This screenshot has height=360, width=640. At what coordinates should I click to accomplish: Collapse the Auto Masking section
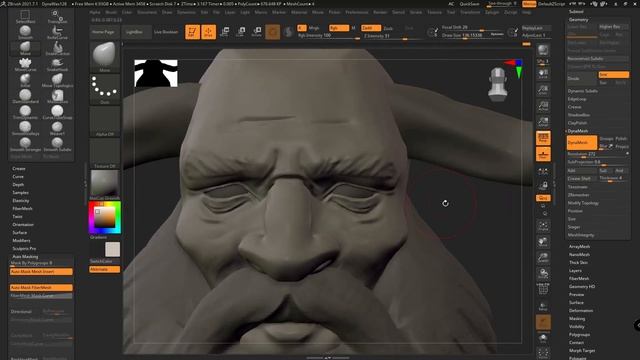pyautogui.click(x=25, y=257)
